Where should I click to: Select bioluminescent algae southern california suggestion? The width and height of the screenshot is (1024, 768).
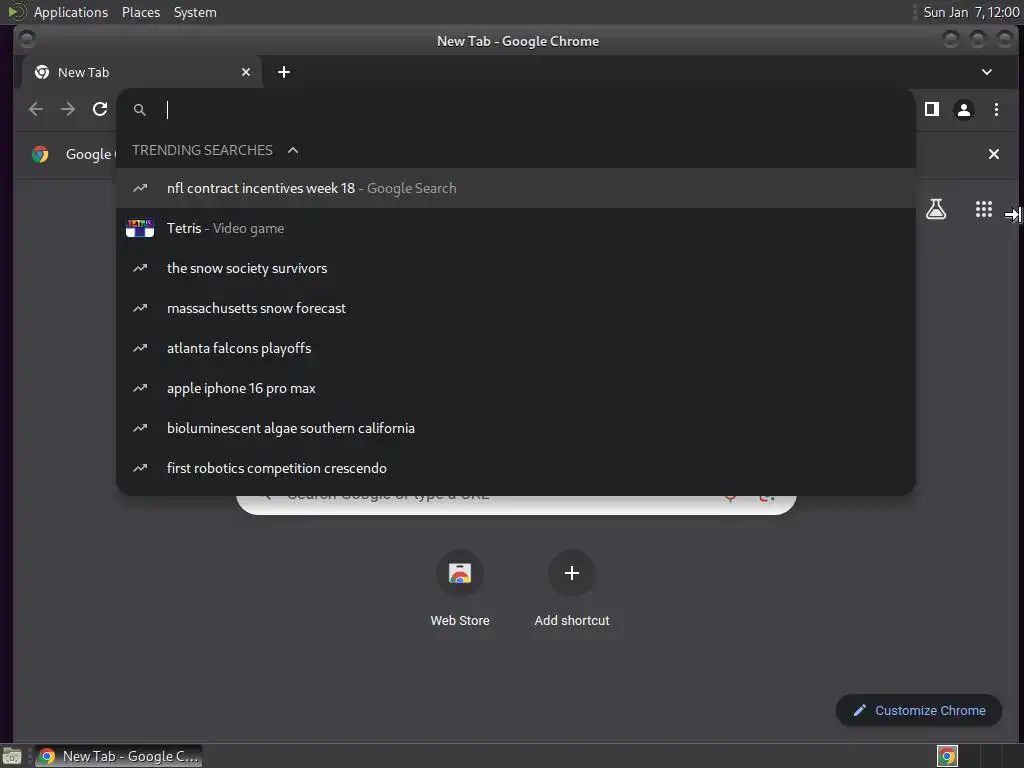coord(516,428)
